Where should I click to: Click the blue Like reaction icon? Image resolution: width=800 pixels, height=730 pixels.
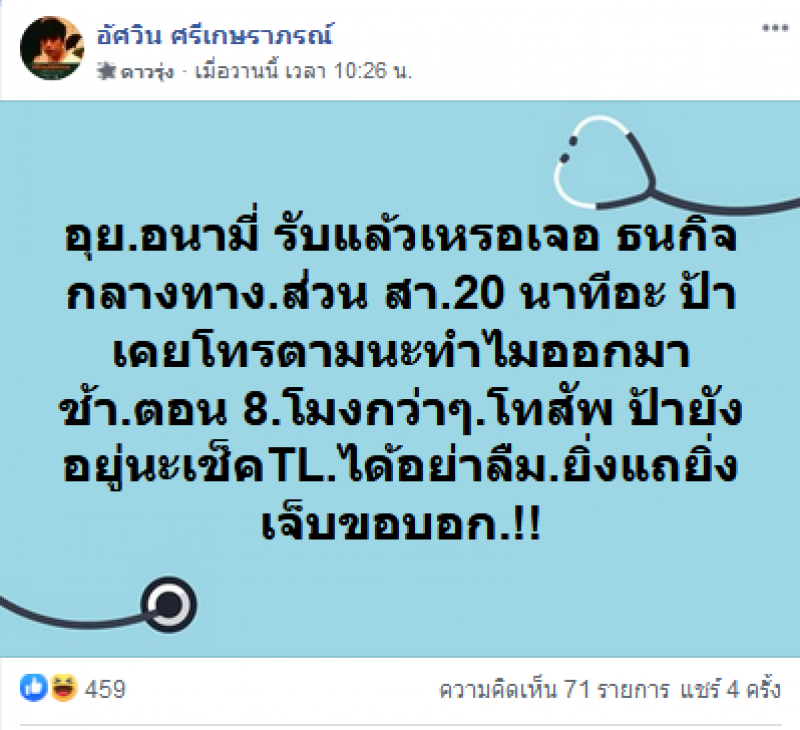34,687
